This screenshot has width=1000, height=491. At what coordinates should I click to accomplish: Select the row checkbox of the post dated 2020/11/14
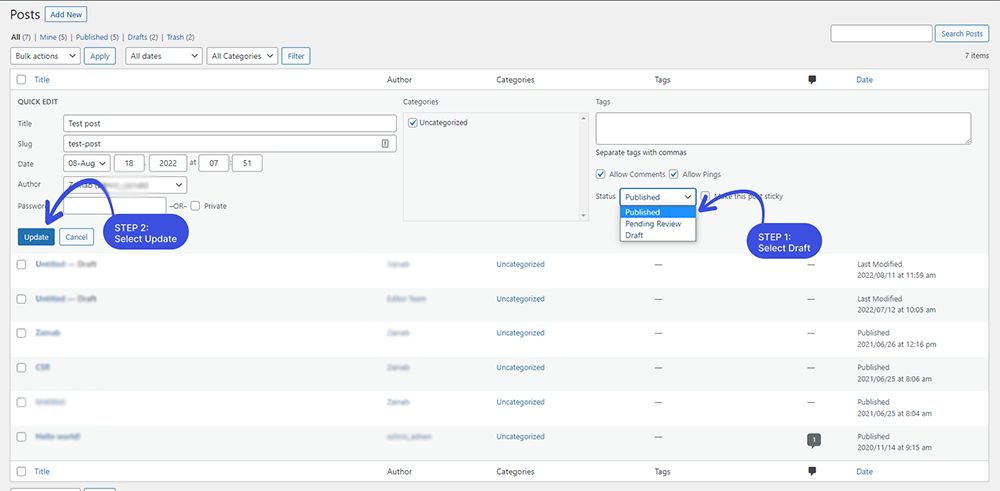(22, 437)
